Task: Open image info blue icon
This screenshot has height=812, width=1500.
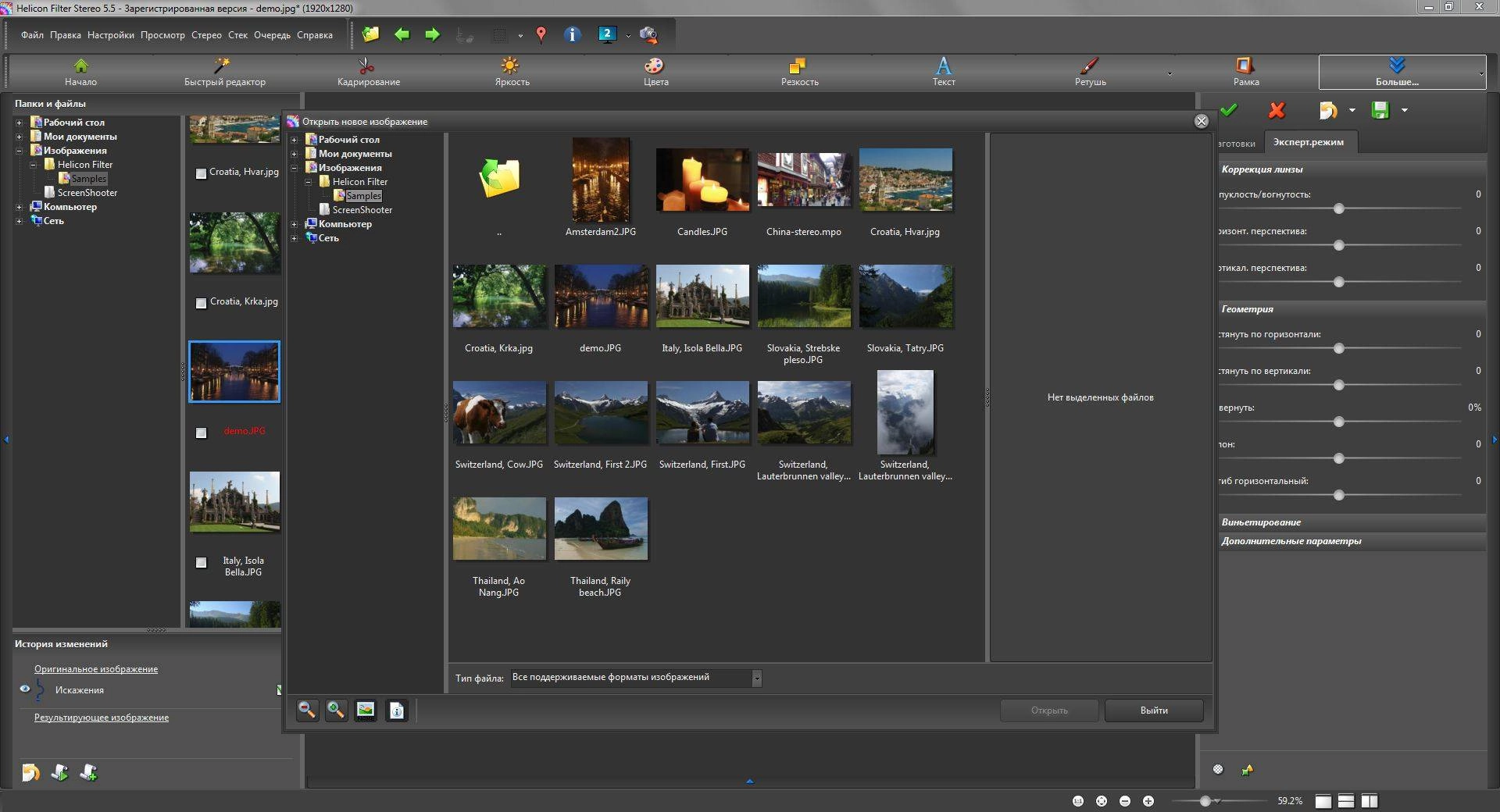Action: point(572,34)
